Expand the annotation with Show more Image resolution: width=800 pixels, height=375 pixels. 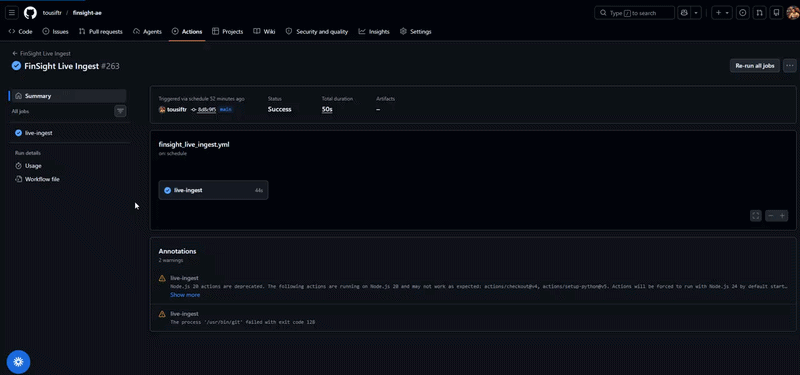click(x=185, y=295)
